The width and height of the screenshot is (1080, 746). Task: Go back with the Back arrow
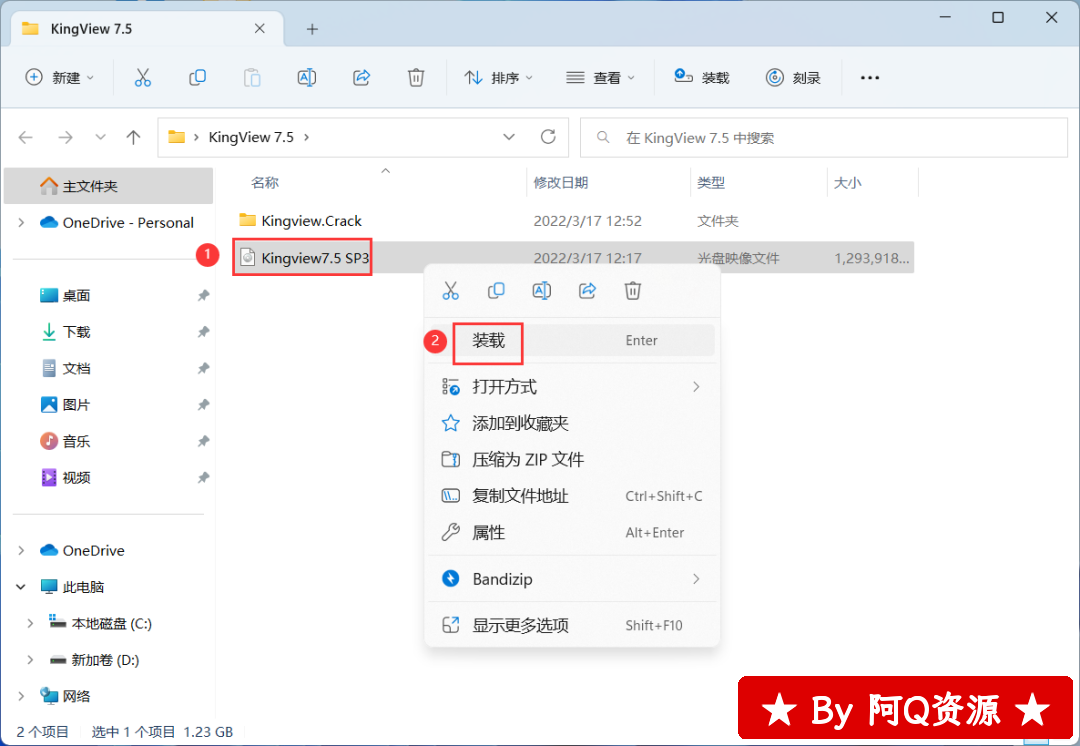pos(25,138)
